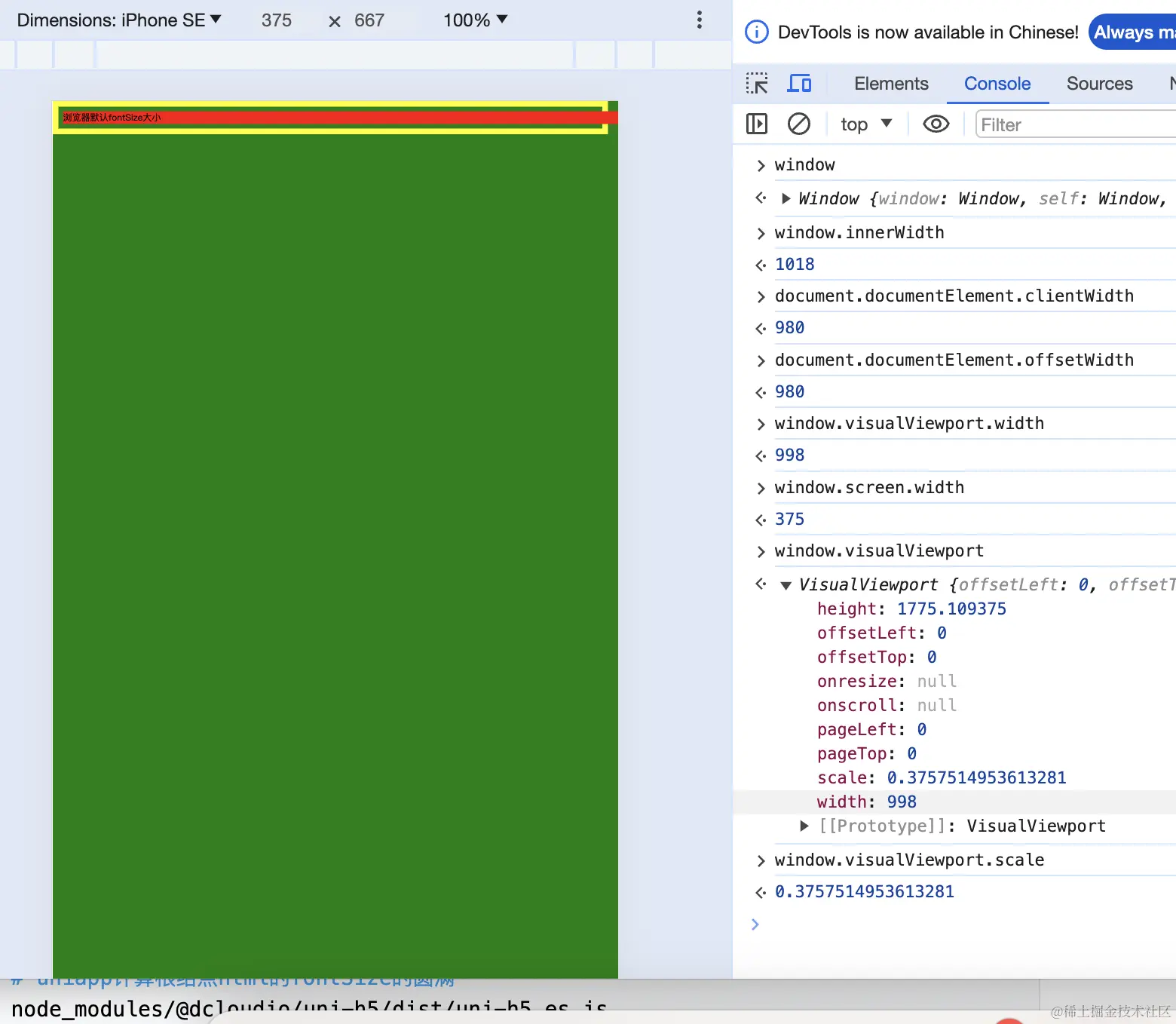Click the document.documentElement.clientWidth command
The height and width of the screenshot is (1024, 1176).
[954, 296]
